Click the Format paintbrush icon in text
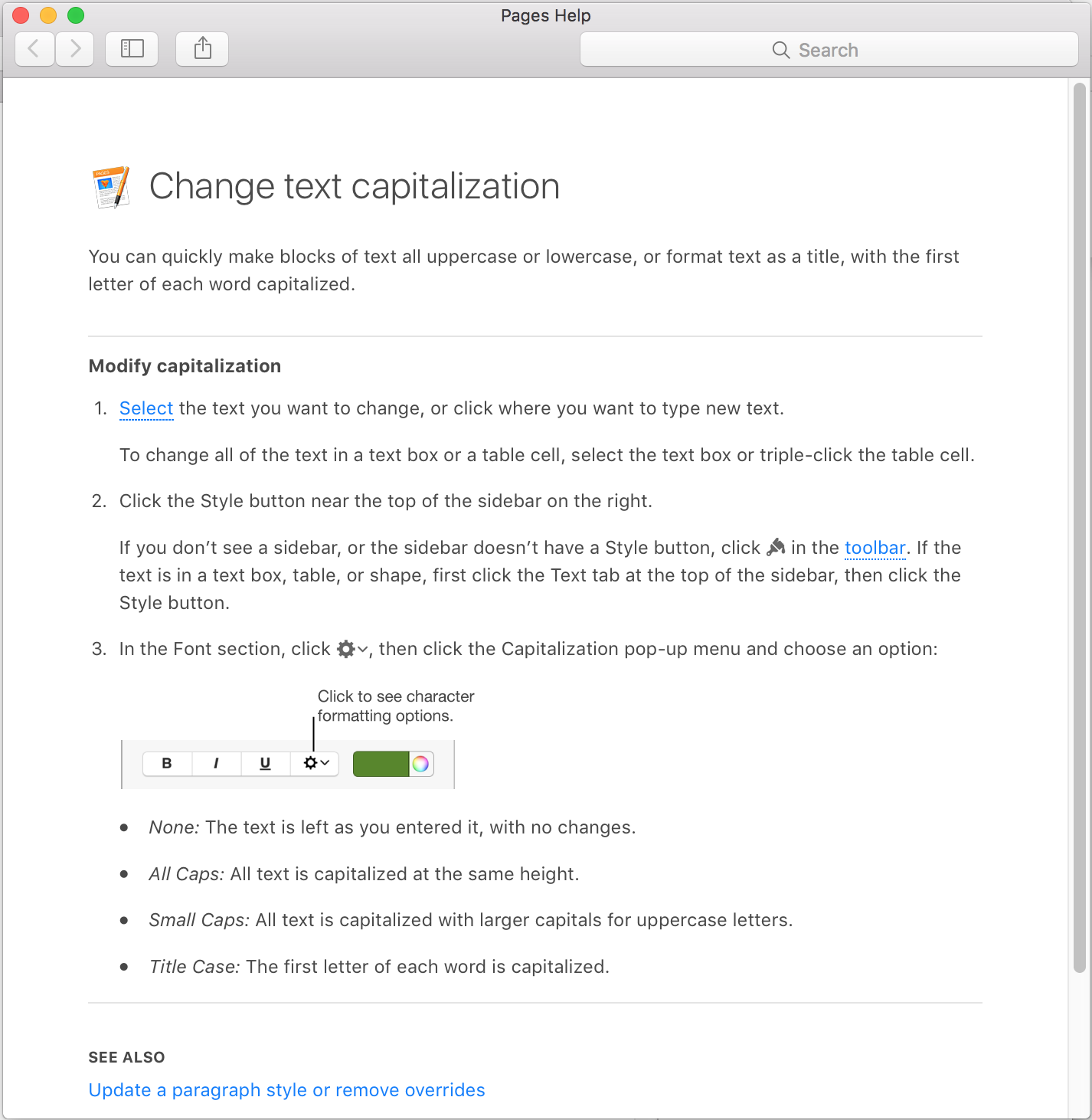 pyautogui.click(x=776, y=547)
